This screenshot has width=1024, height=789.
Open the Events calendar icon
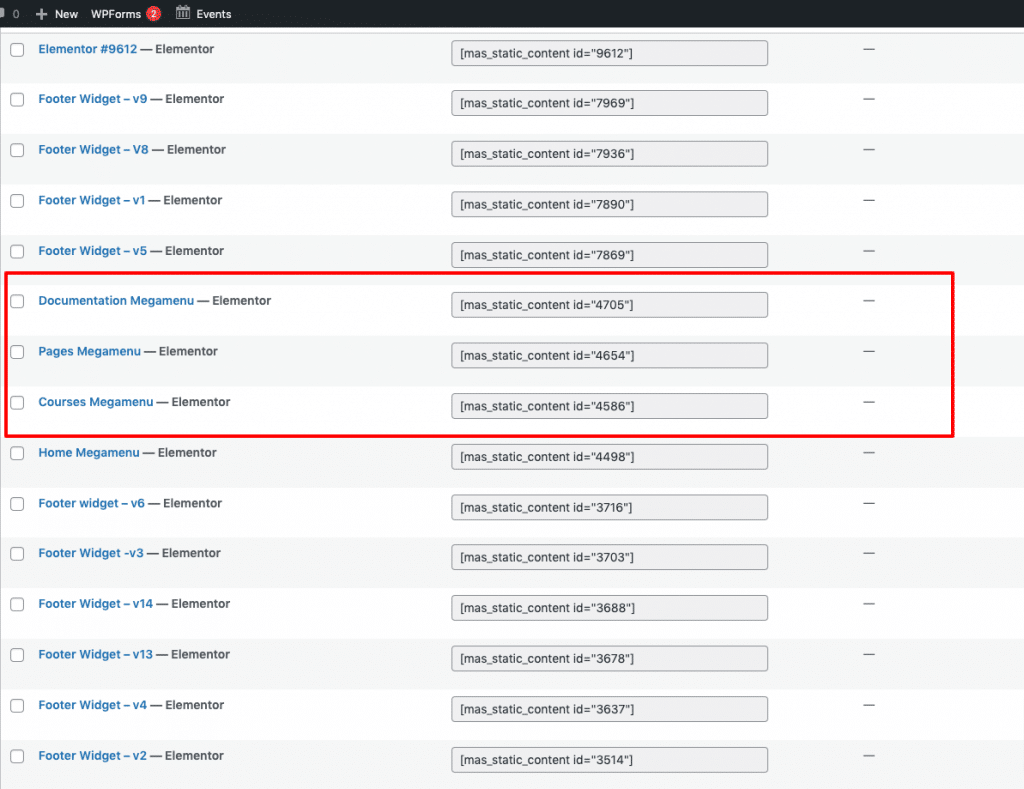tap(183, 12)
